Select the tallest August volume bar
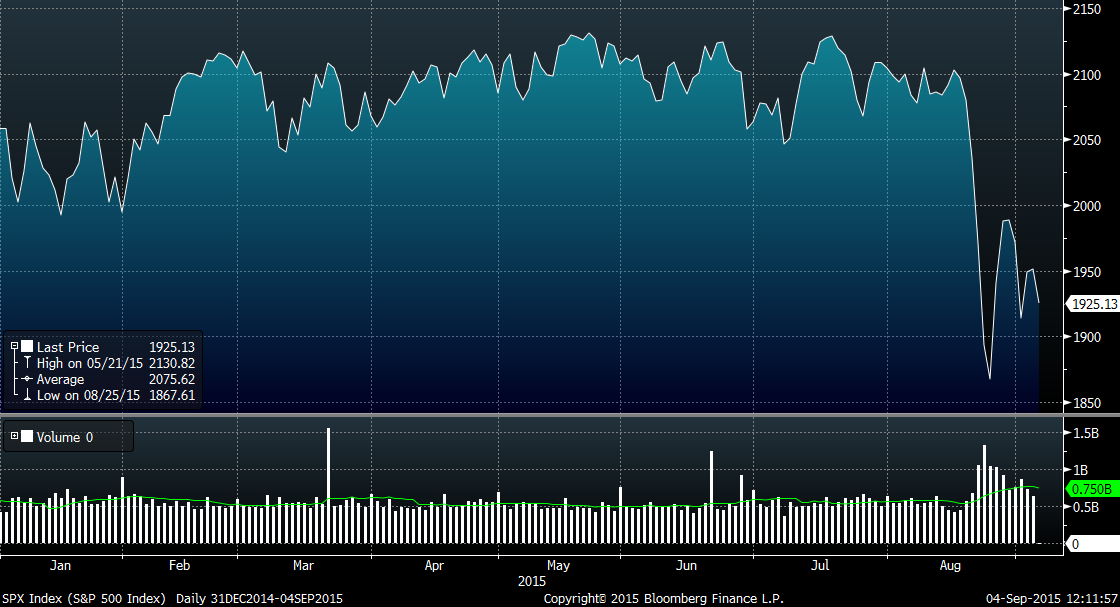This screenshot has height=607, width=1120. (x=984, y=494)
